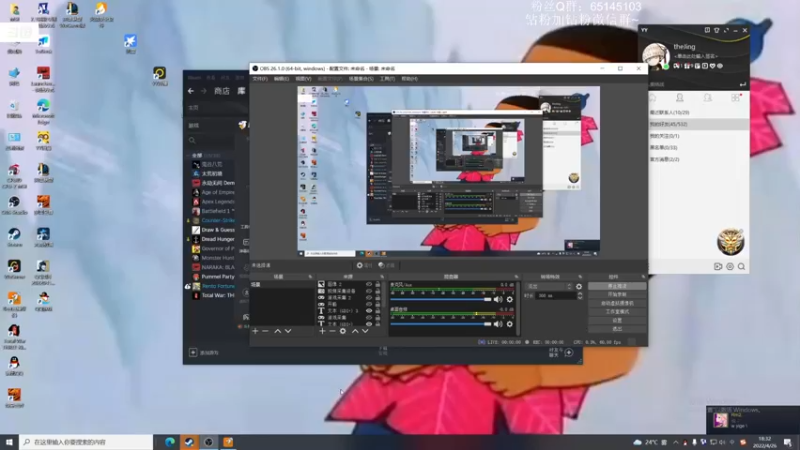Open OBS Studio desktop shortcut
Viewport: 800px width, 450px height.
[14, 206]
